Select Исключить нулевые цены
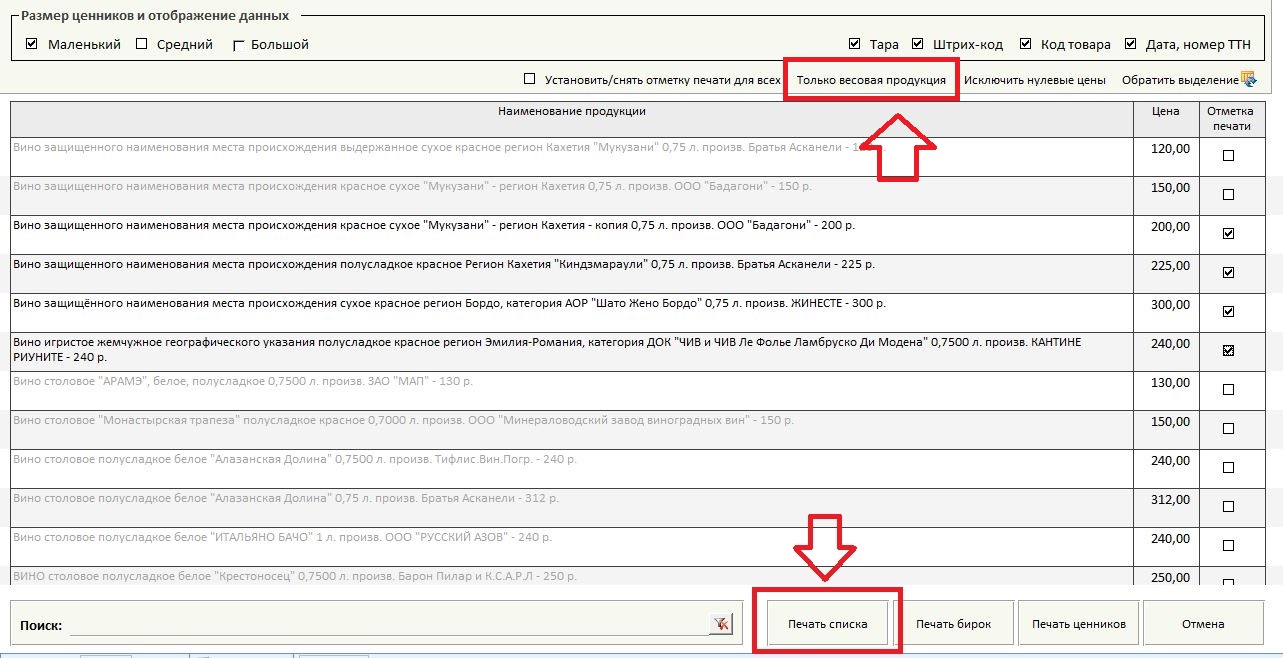 click(x=1034, y=80)
